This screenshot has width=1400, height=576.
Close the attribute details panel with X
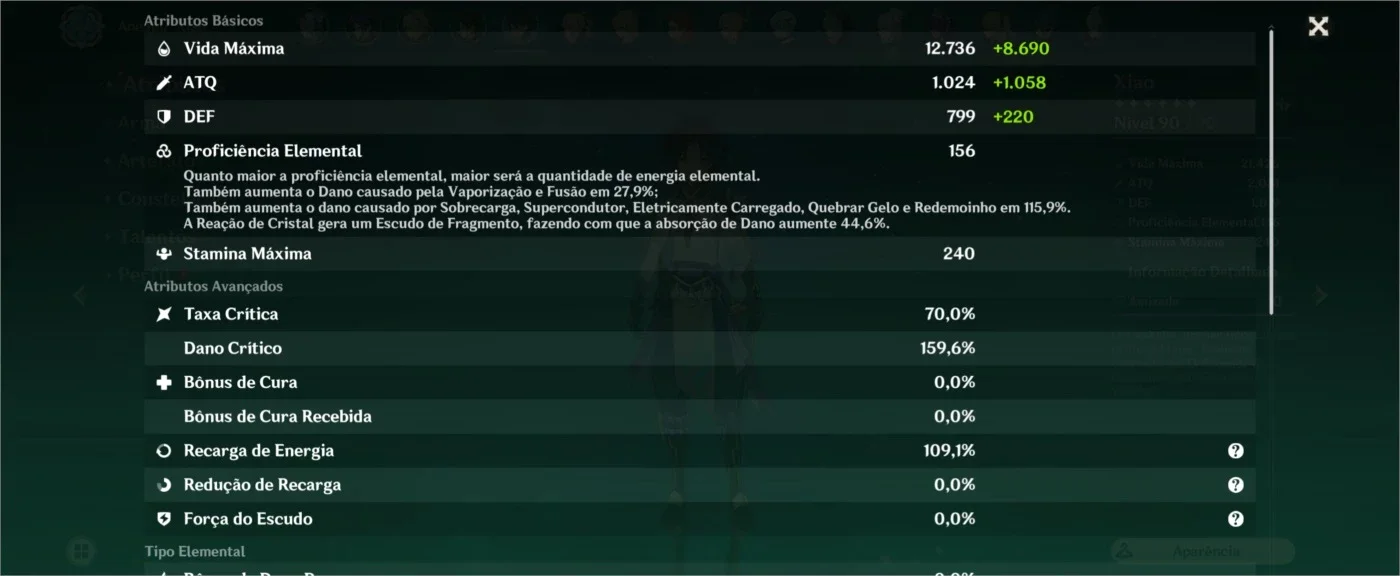pos(1318,27)
